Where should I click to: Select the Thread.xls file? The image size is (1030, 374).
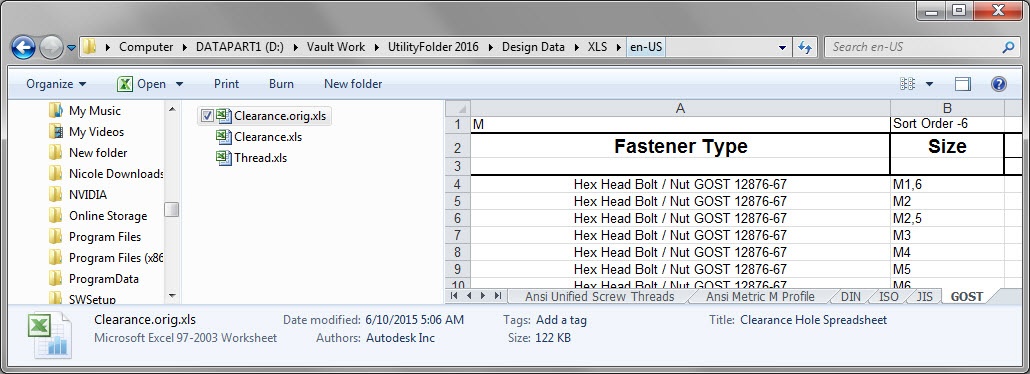click(260, 158)
